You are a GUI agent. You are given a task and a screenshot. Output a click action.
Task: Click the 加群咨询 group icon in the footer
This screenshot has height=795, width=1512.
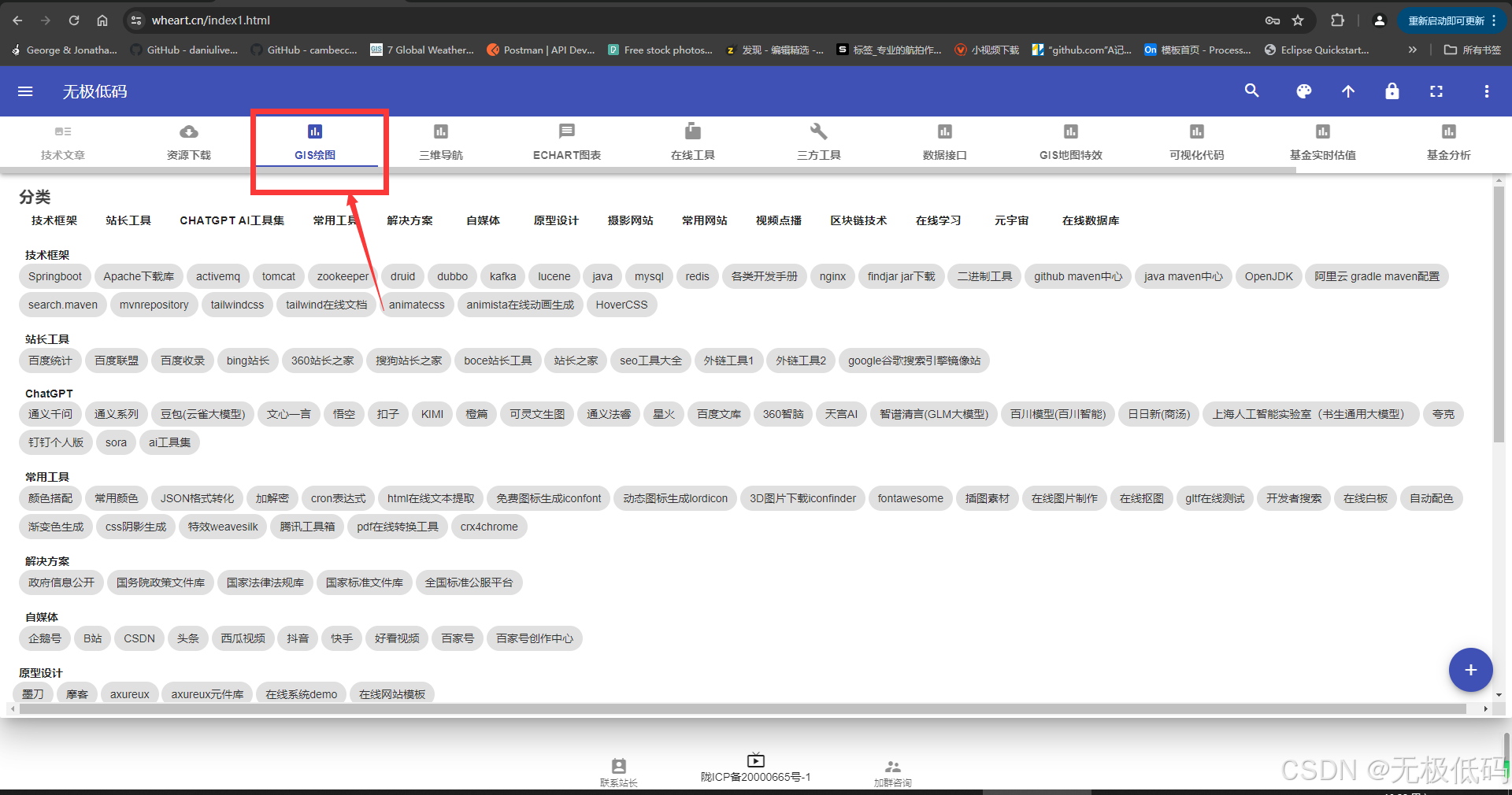point(892,766)
